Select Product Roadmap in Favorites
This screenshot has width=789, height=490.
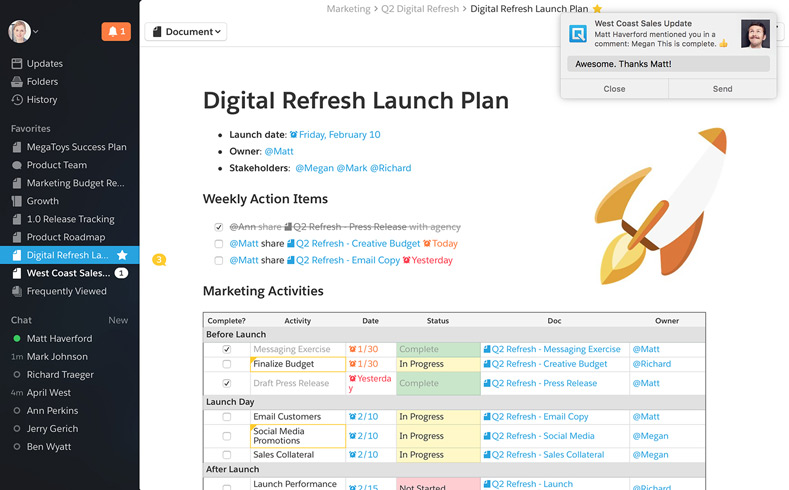pos(65,237)
